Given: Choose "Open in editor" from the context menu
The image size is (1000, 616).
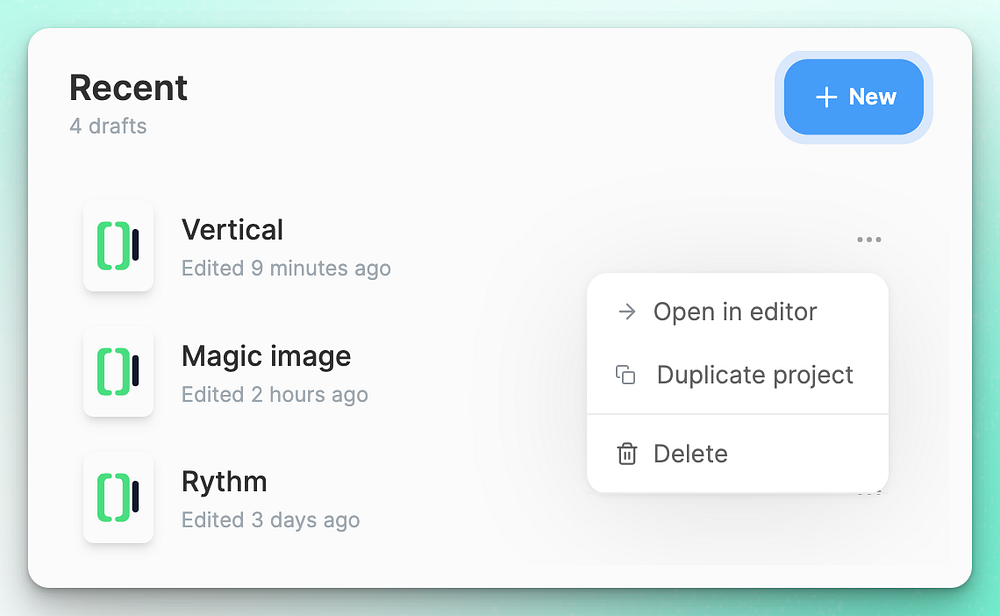Looking at the screenshot, I should pos(735,312).
